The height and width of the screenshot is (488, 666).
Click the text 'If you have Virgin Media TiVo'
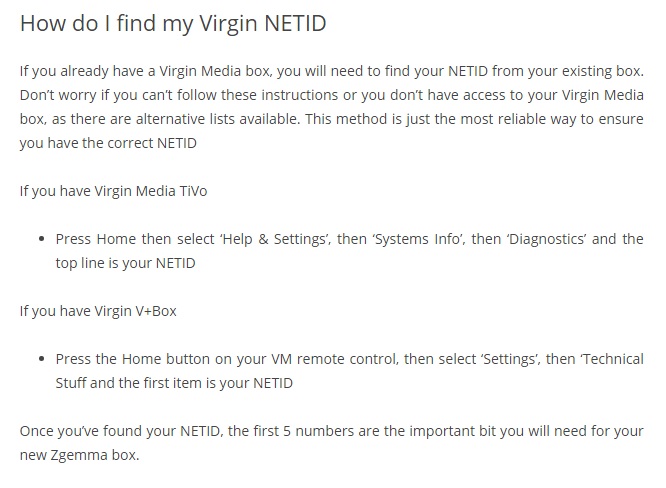tap(113, 191)
